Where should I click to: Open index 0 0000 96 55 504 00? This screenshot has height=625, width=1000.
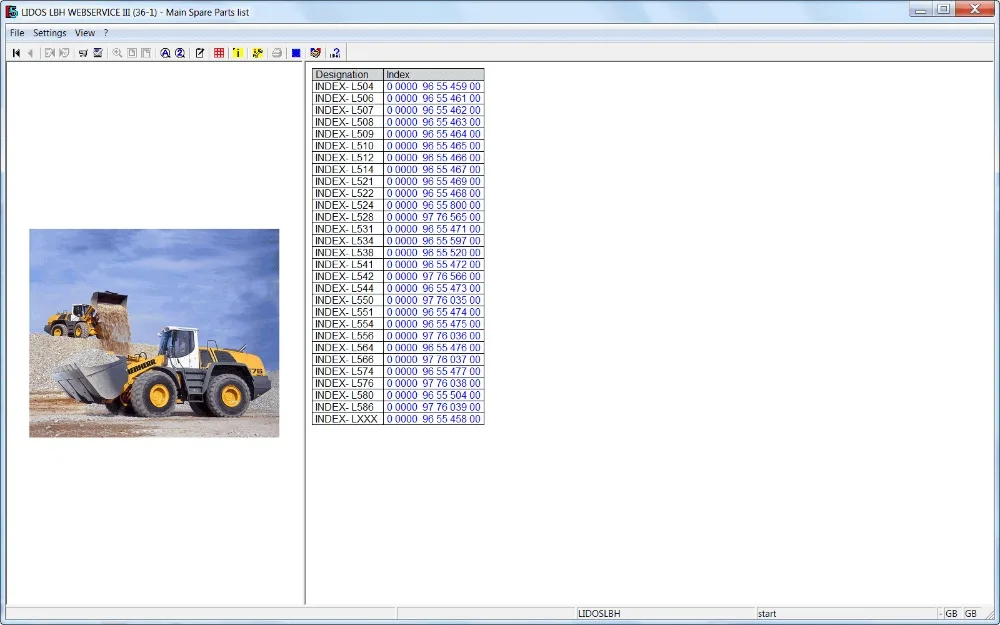click(x=434, y=395)
